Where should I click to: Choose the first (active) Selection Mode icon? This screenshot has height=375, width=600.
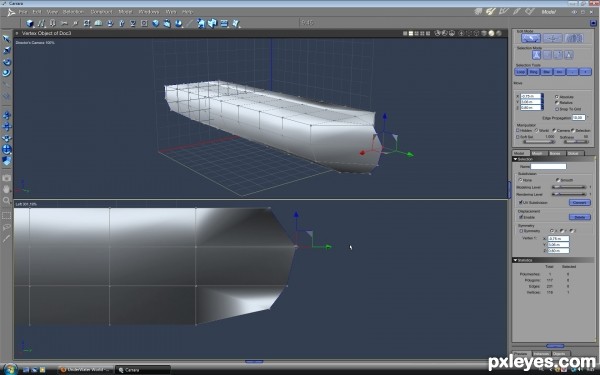point(536,55)
